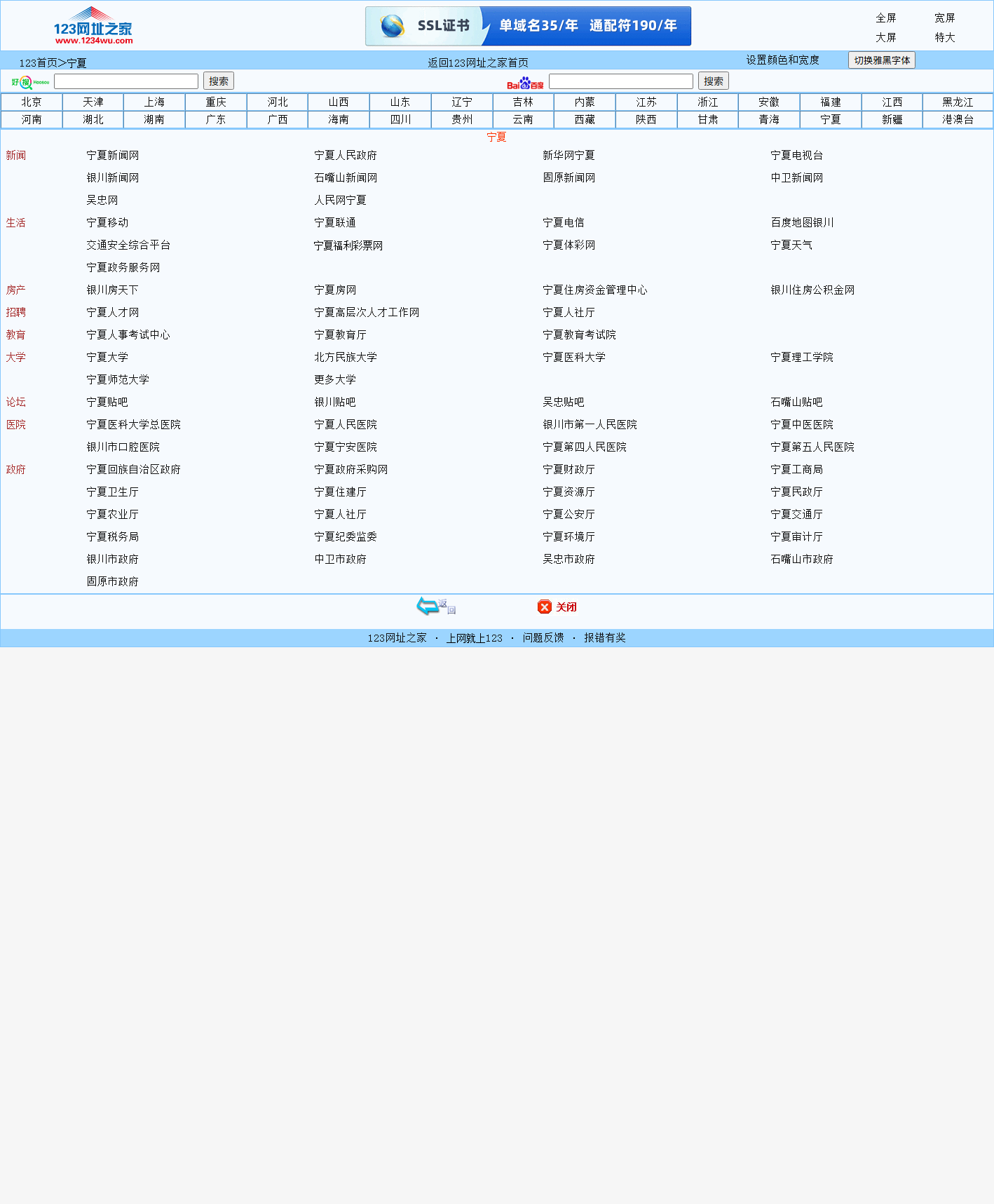Switch layout to 全屏
Image resolution: width=994 pixels, height=1204 pixels.
tap(886, 18)
